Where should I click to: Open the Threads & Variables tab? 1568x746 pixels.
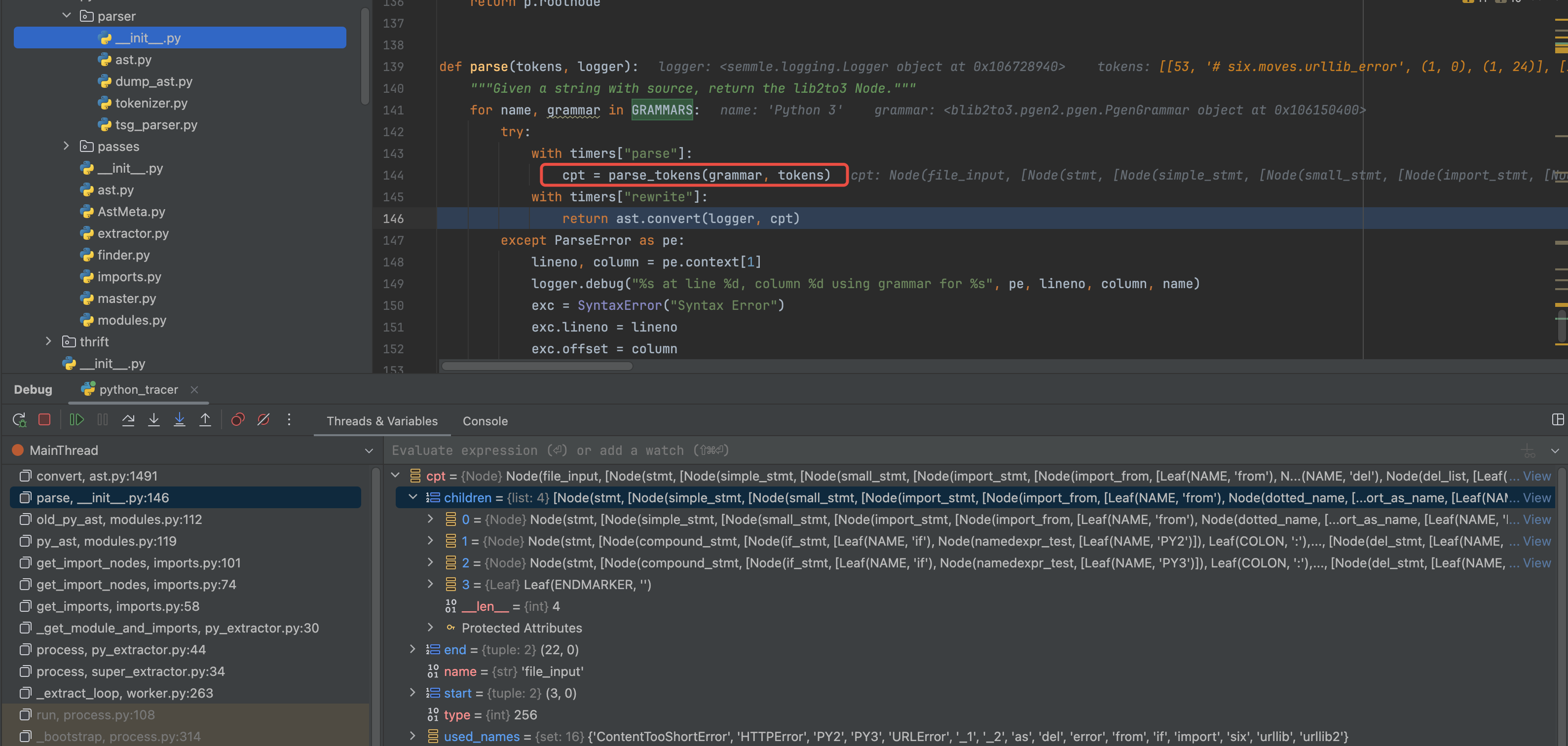pyautogui.click(x=382, y=421)
